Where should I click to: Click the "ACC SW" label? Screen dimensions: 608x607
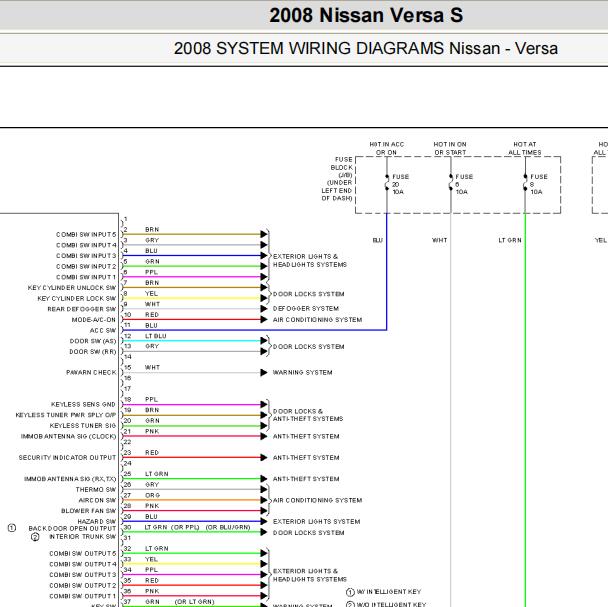pos(103,330)
